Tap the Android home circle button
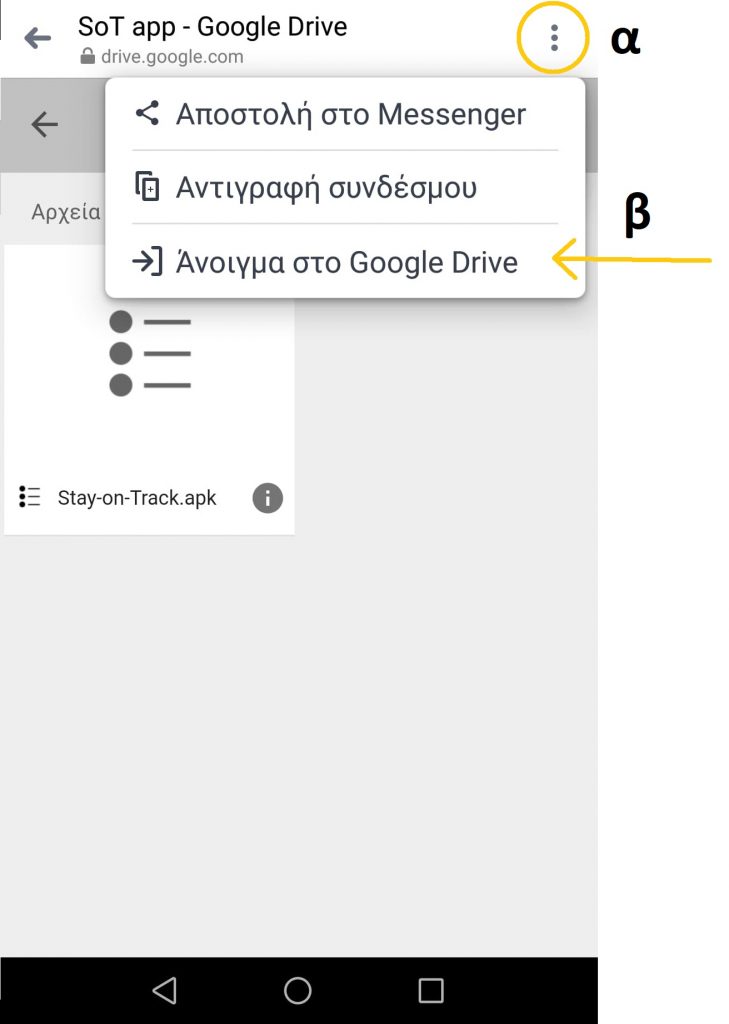 point(298,990)
